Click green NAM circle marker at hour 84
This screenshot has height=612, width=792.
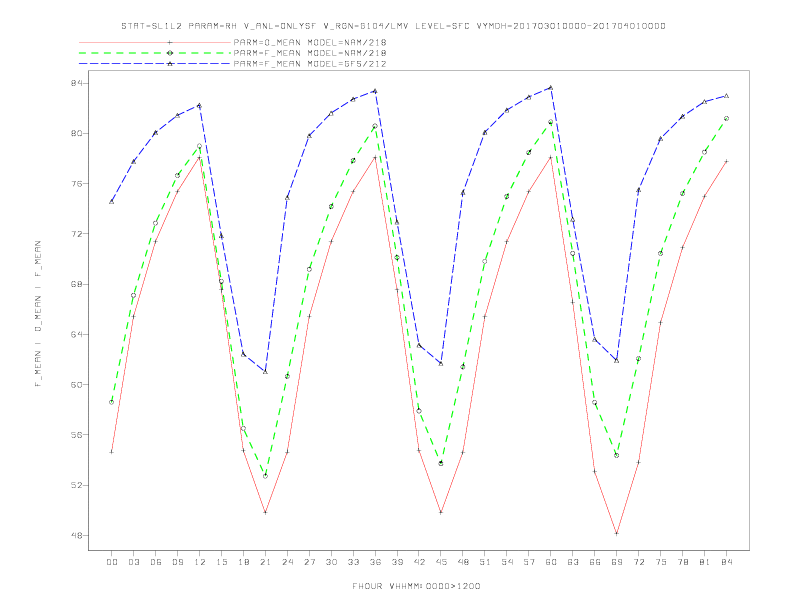pyautogui.click(x=726, y=119)
